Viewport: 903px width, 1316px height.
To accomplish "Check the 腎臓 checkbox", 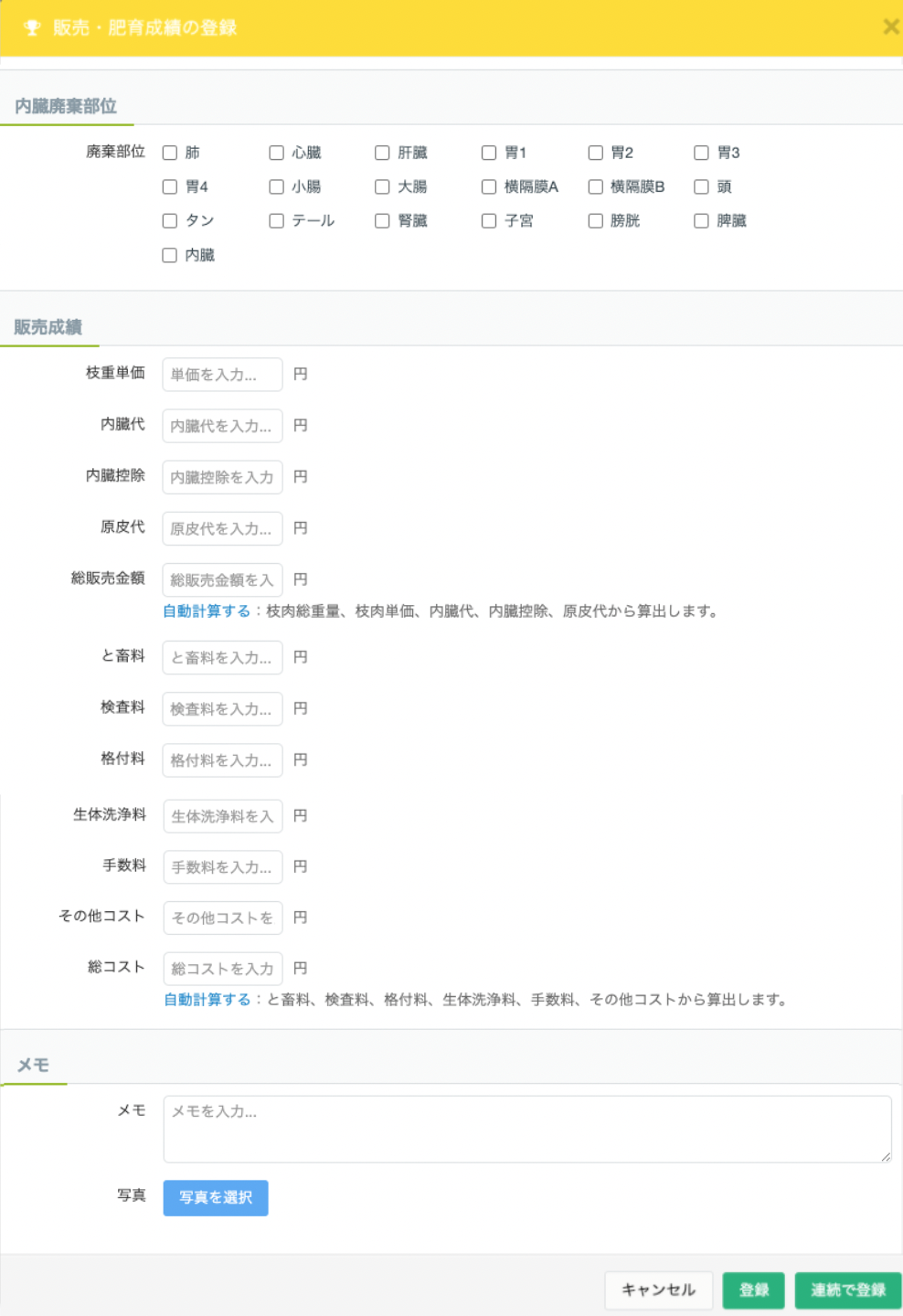I will [382, 220].
